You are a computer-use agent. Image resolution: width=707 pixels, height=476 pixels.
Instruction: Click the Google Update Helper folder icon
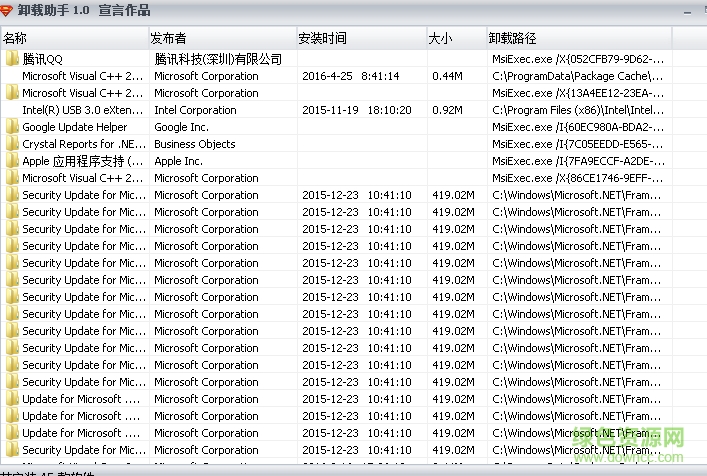(12, 127)
